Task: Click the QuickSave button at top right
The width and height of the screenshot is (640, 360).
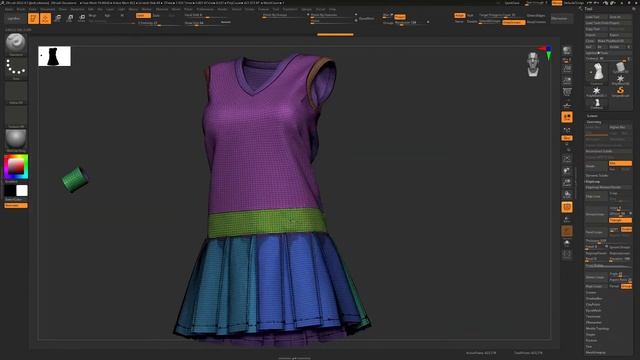Action: click(512, 3)
